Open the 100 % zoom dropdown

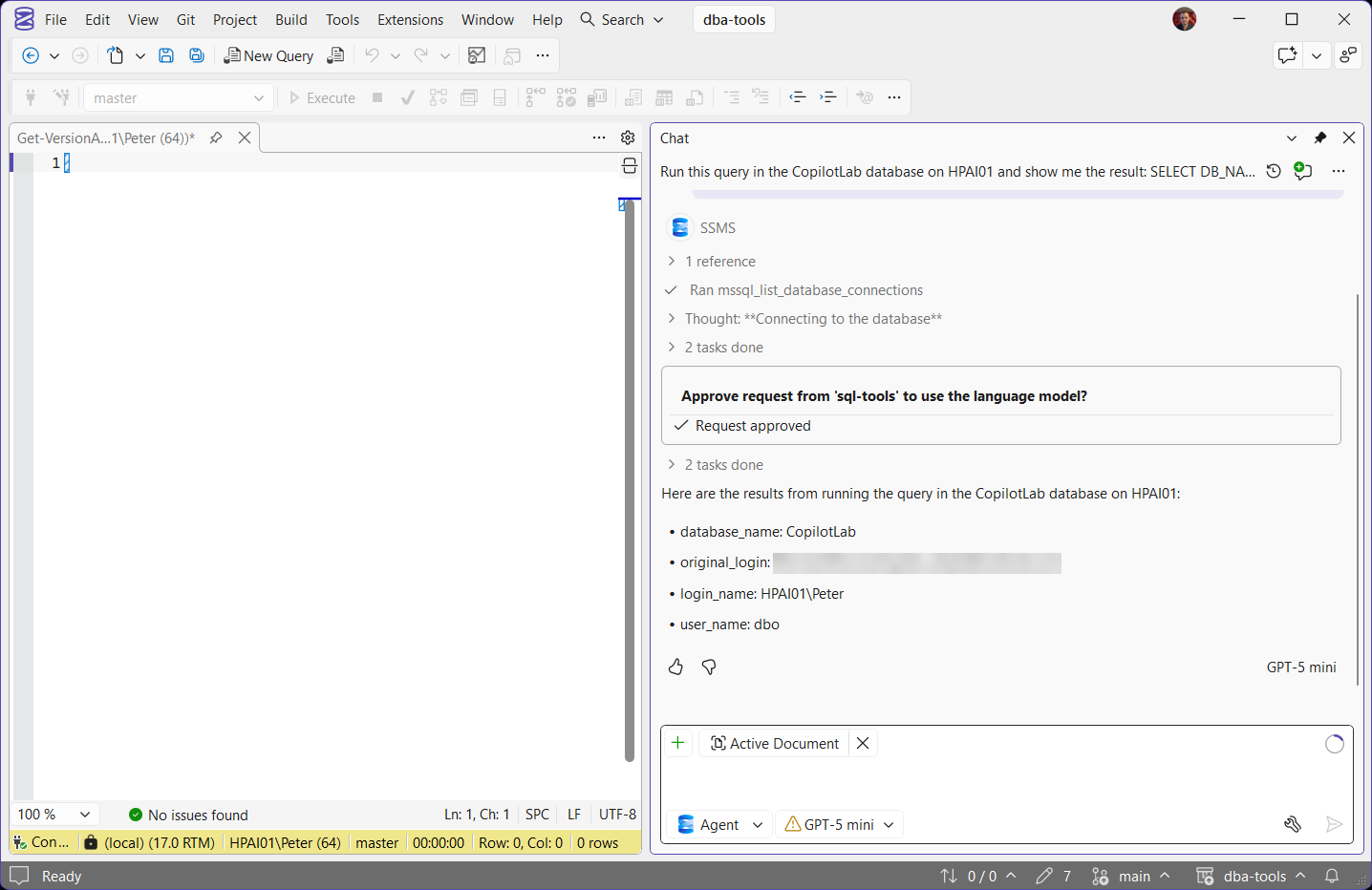tap(54, 815)
